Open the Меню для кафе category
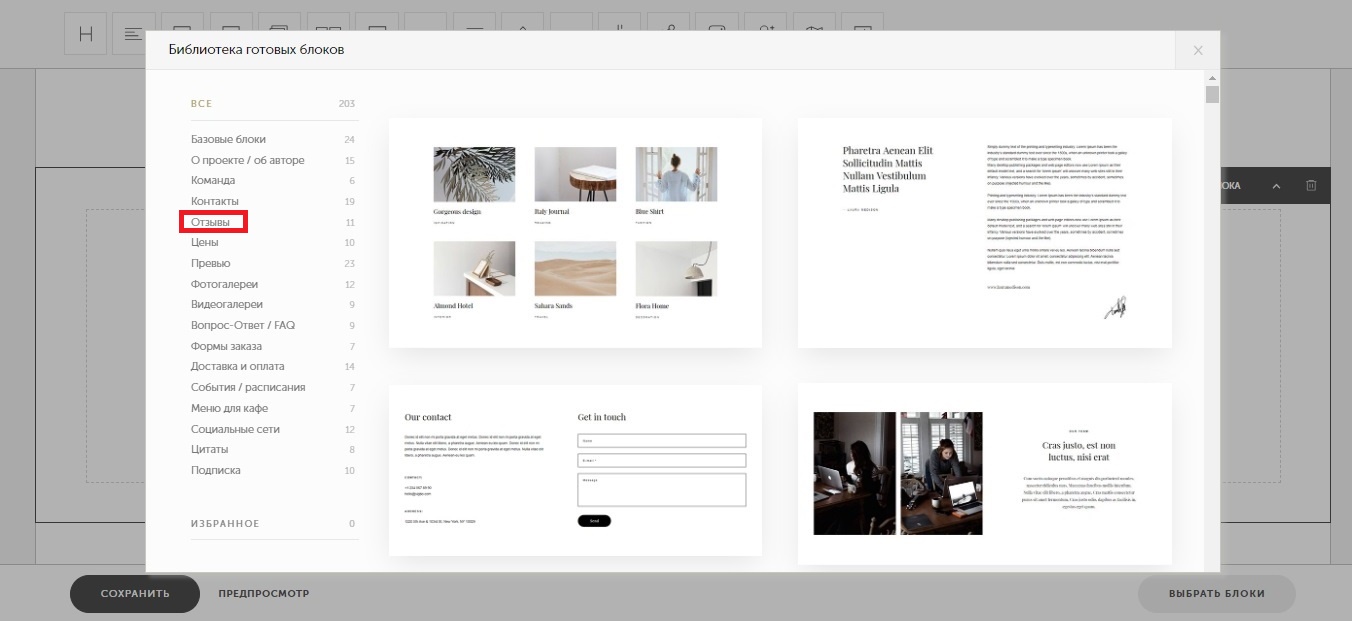 229,408
